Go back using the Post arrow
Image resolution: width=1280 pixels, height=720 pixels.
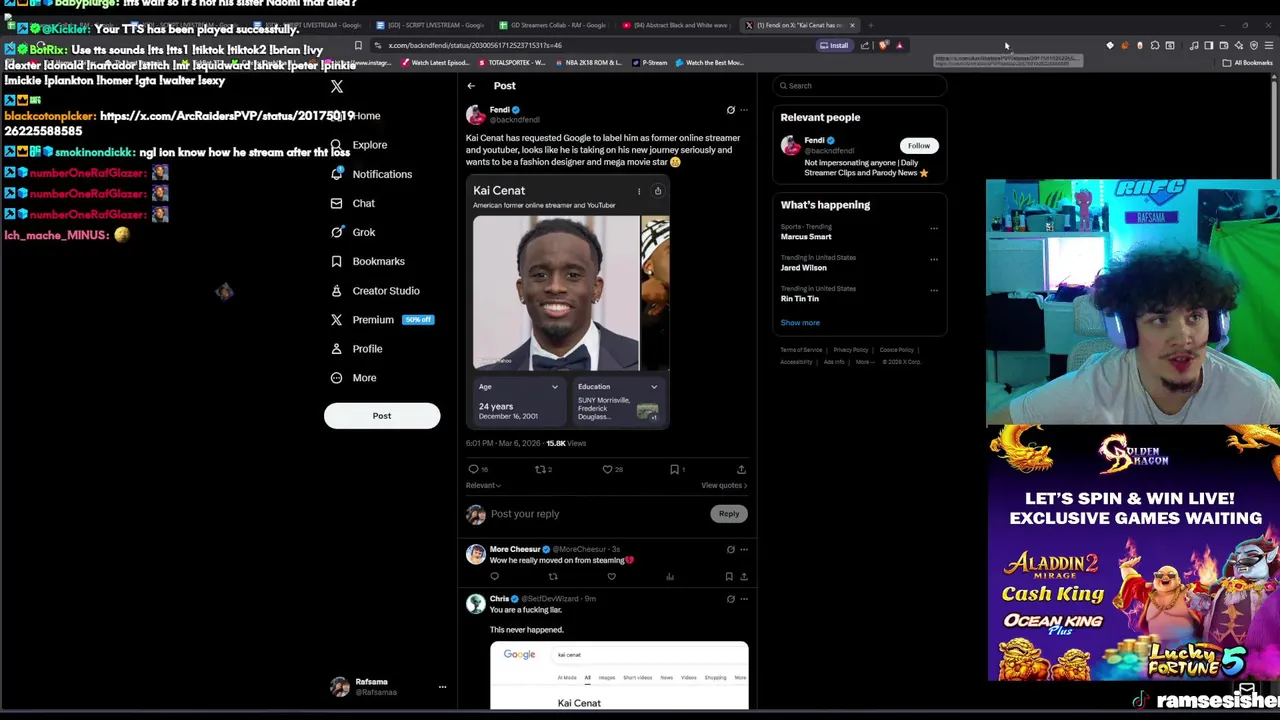tap(471, 86)
